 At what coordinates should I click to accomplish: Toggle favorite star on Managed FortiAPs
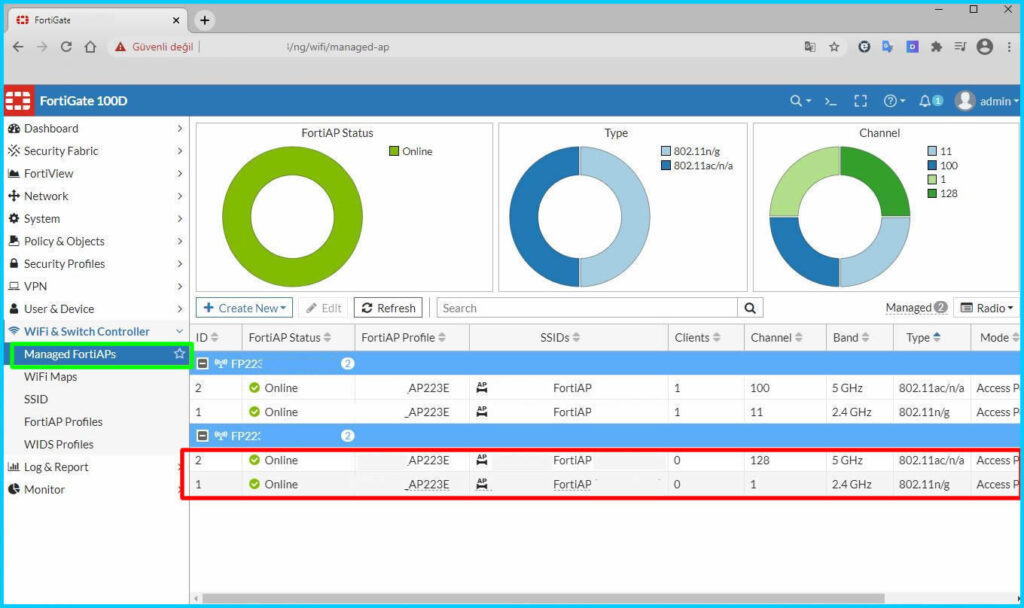pos(179,353)
